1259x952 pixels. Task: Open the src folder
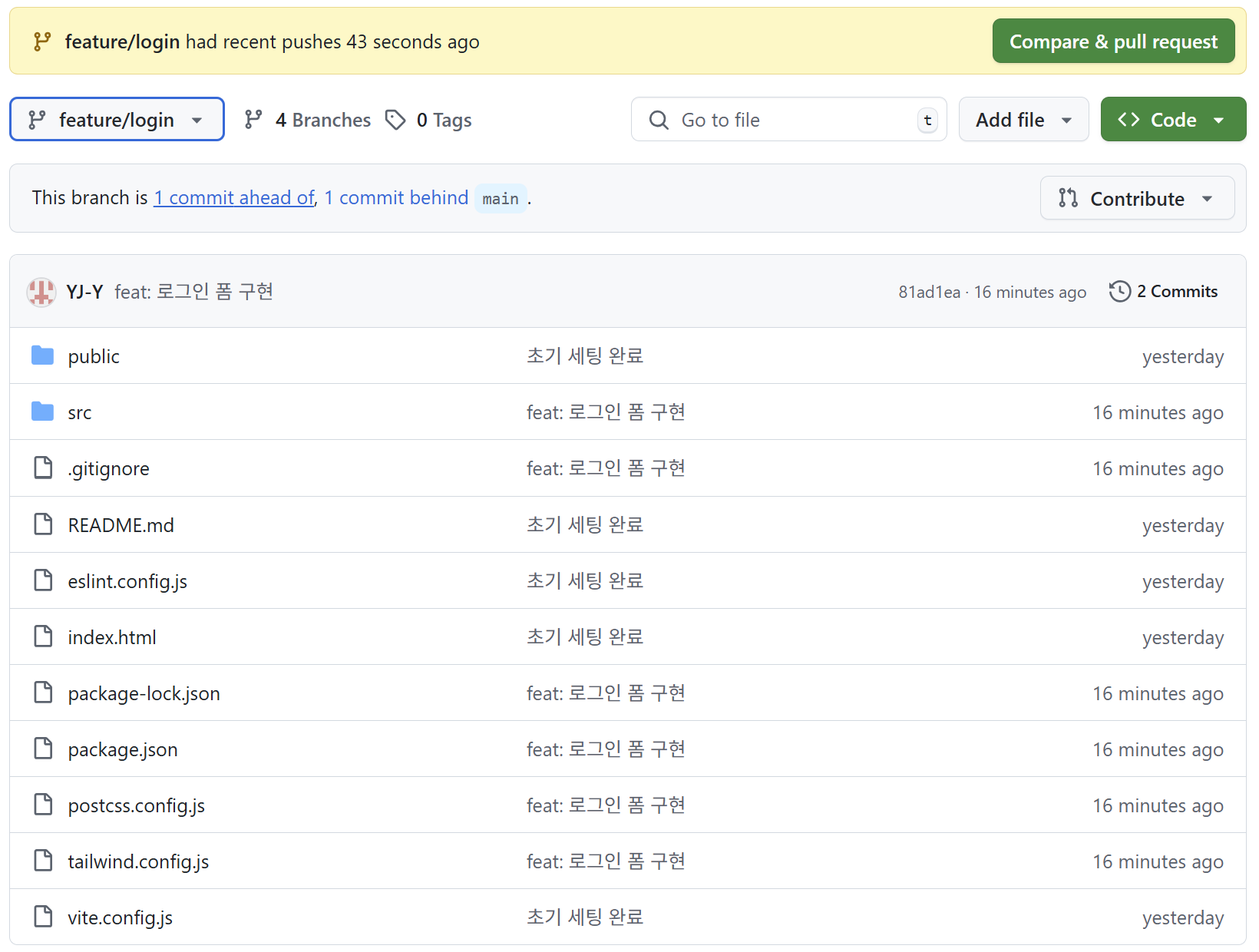pos(80,412)
